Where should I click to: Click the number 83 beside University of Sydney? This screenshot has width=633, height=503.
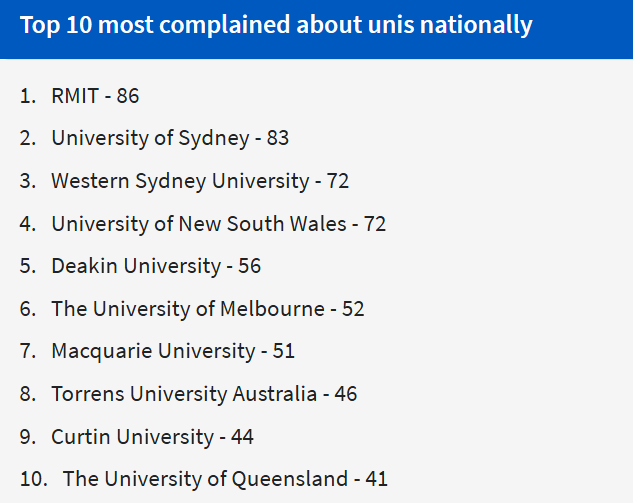point(278,139)
